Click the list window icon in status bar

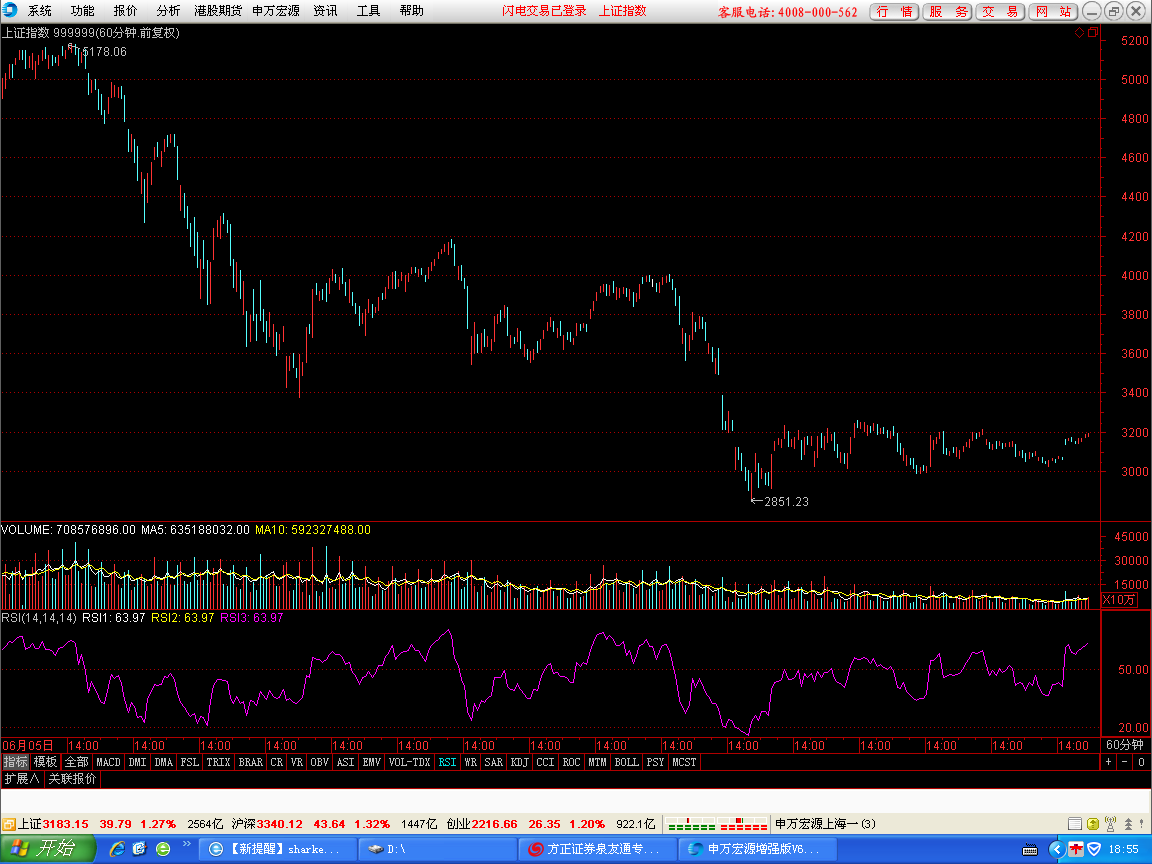(x=1075, y=824)
